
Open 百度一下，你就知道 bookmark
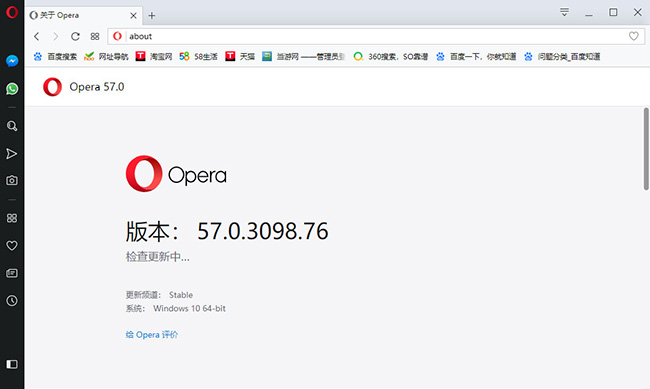[x=476, y=56]
